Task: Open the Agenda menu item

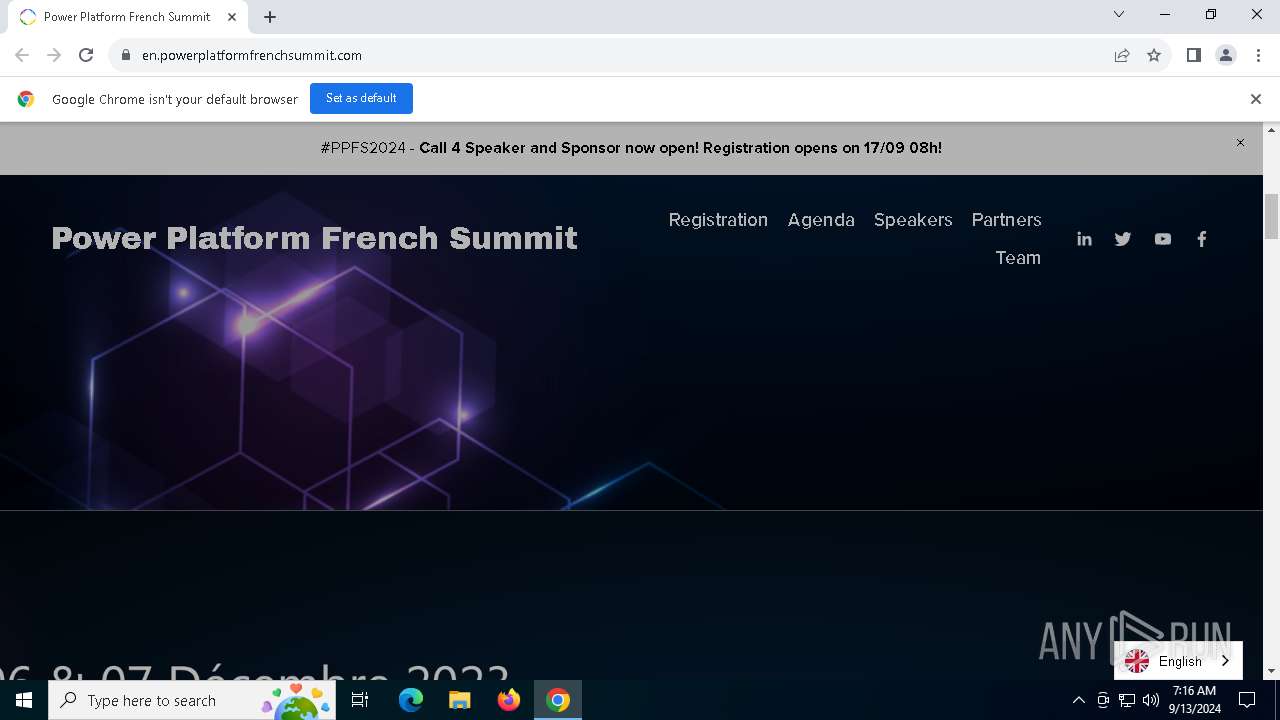Action: pos(821,220)
